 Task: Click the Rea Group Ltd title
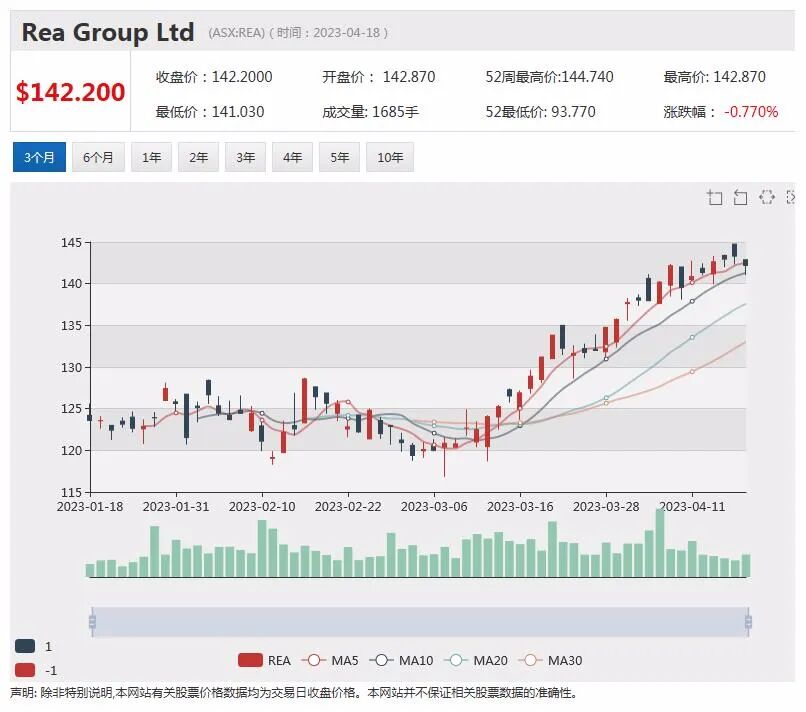108,32
